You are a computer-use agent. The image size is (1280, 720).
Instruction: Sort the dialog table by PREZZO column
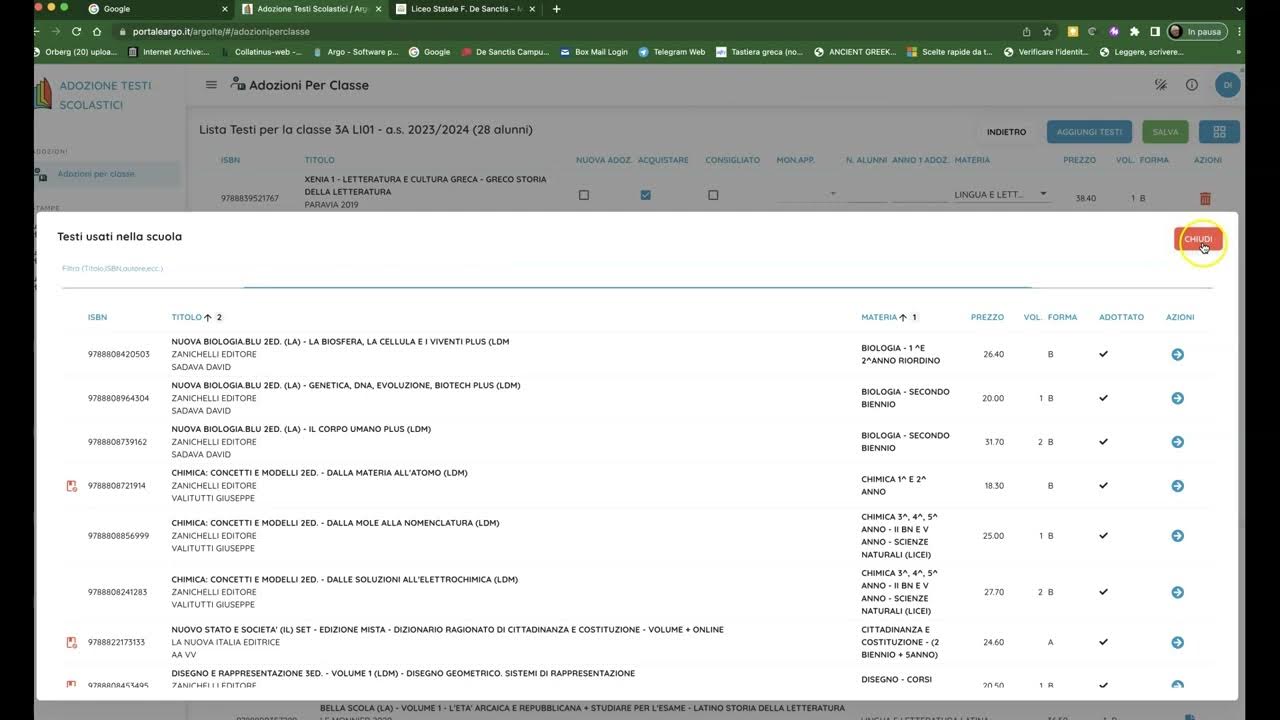click(987, 317)
